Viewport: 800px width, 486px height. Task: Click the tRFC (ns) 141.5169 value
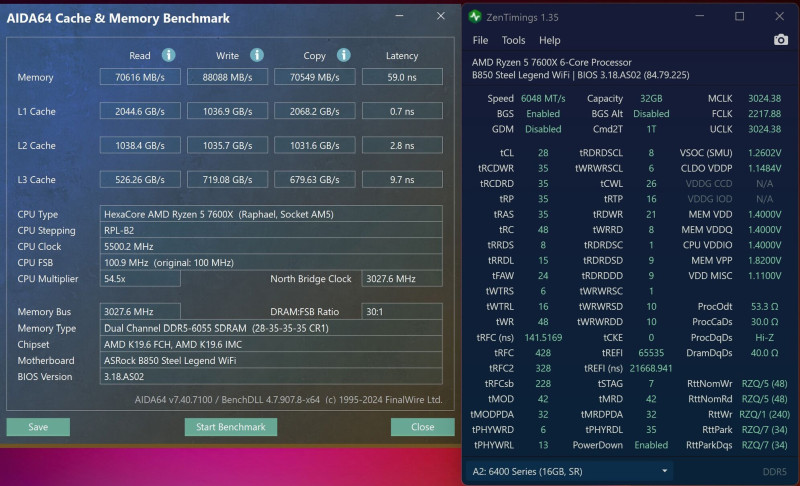coord(543,338)
